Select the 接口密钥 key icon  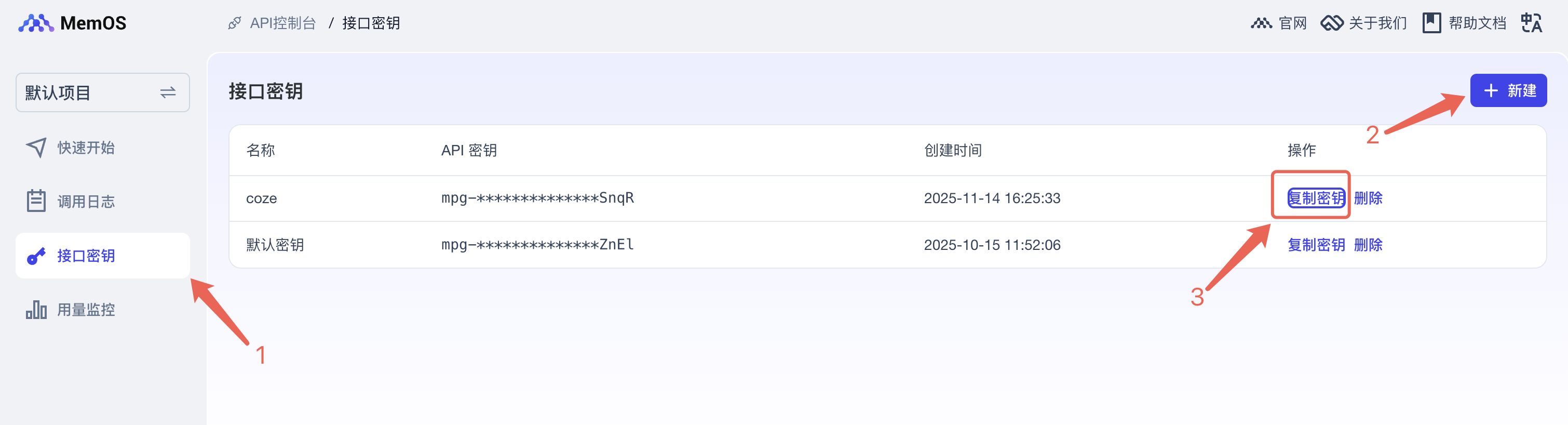[x=36, y=255]
